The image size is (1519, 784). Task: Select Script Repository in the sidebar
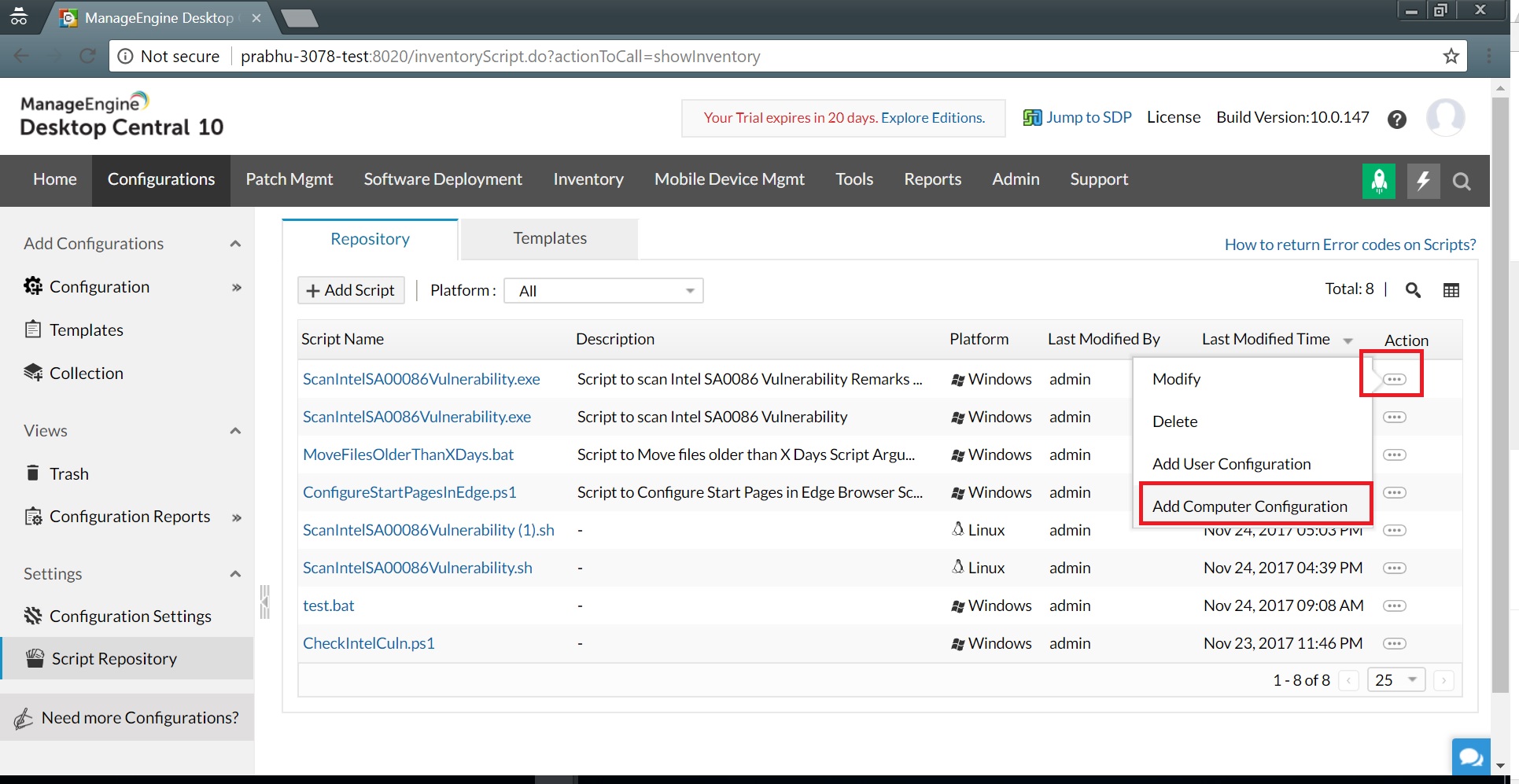click(127, 658)
